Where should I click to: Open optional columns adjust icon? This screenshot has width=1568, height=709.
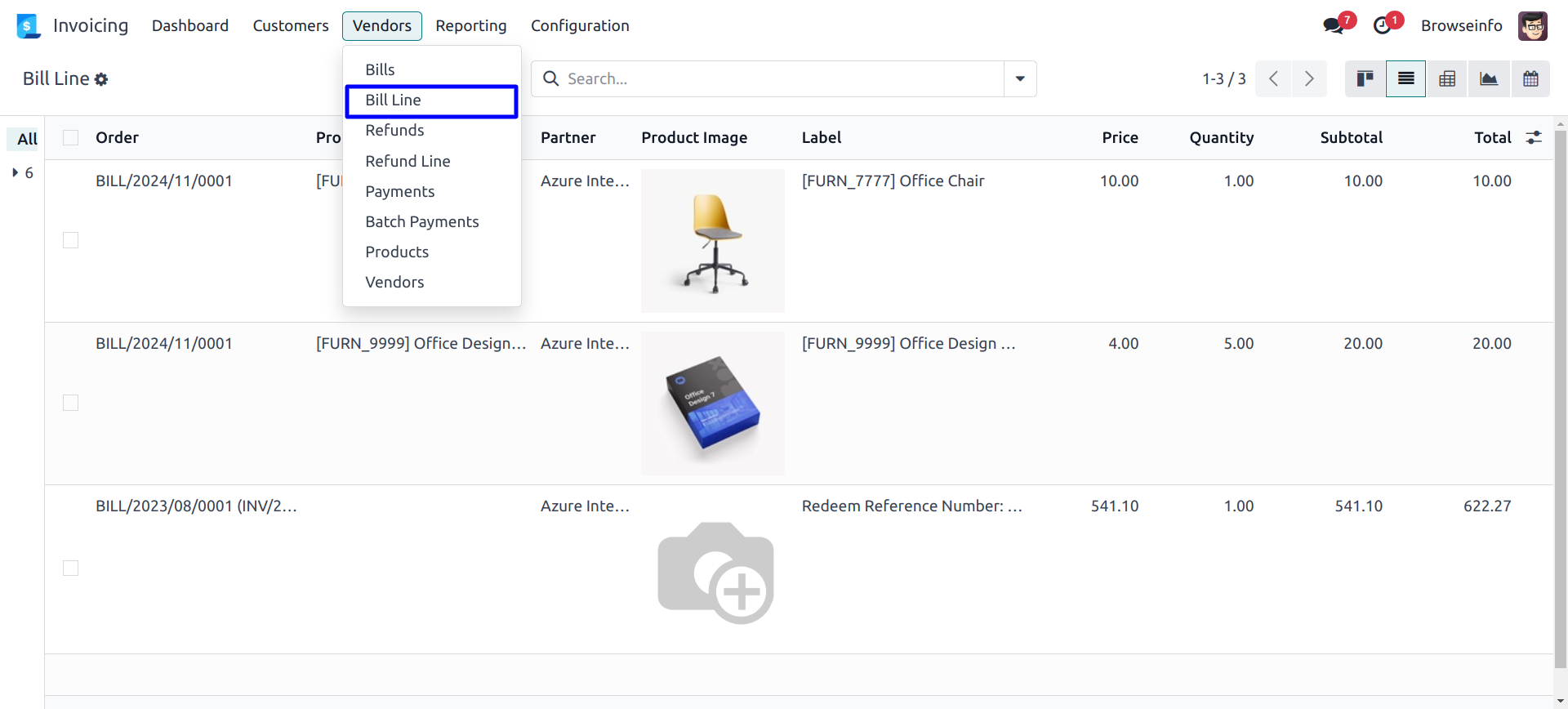(1534, 137)
